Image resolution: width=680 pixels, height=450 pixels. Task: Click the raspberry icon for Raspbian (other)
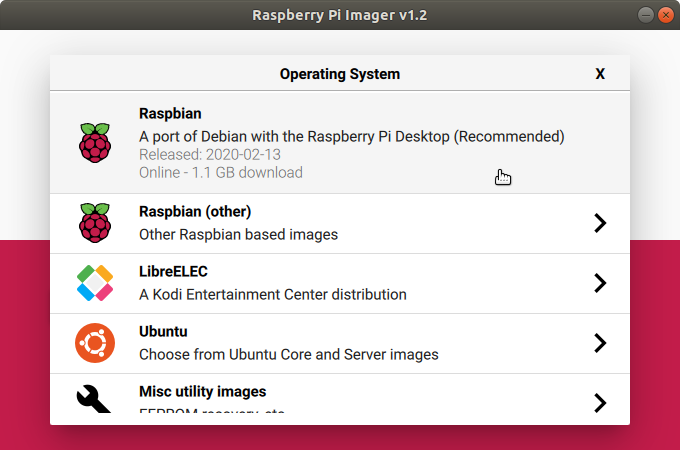click(x=95, y=223)
